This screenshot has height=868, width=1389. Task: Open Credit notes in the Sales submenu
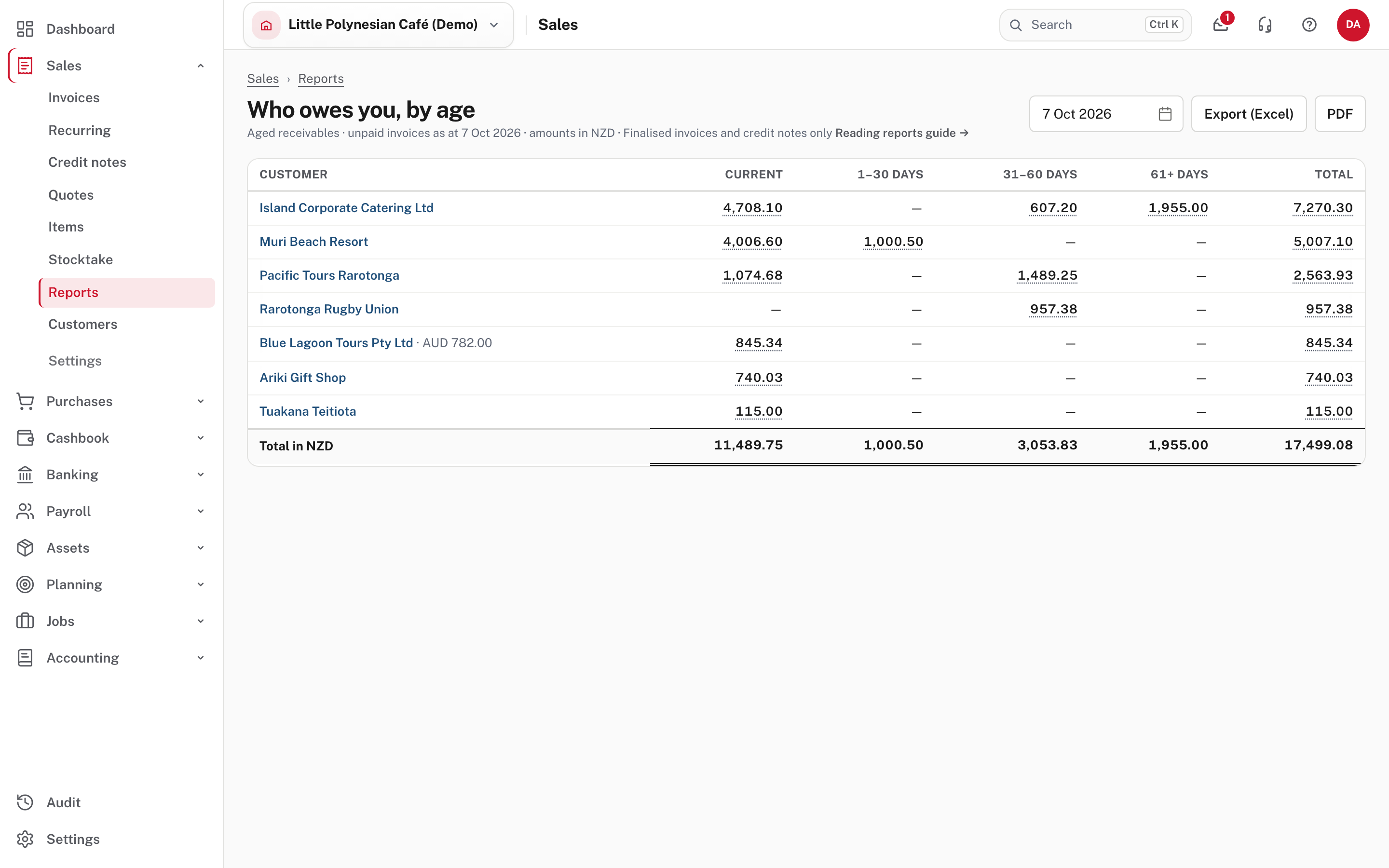pos(87,162)
